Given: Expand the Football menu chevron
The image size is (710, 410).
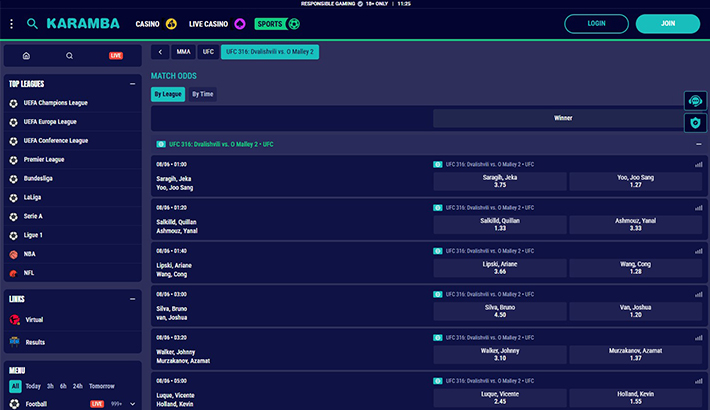Looking at the screenshot, I should point(132,404).
